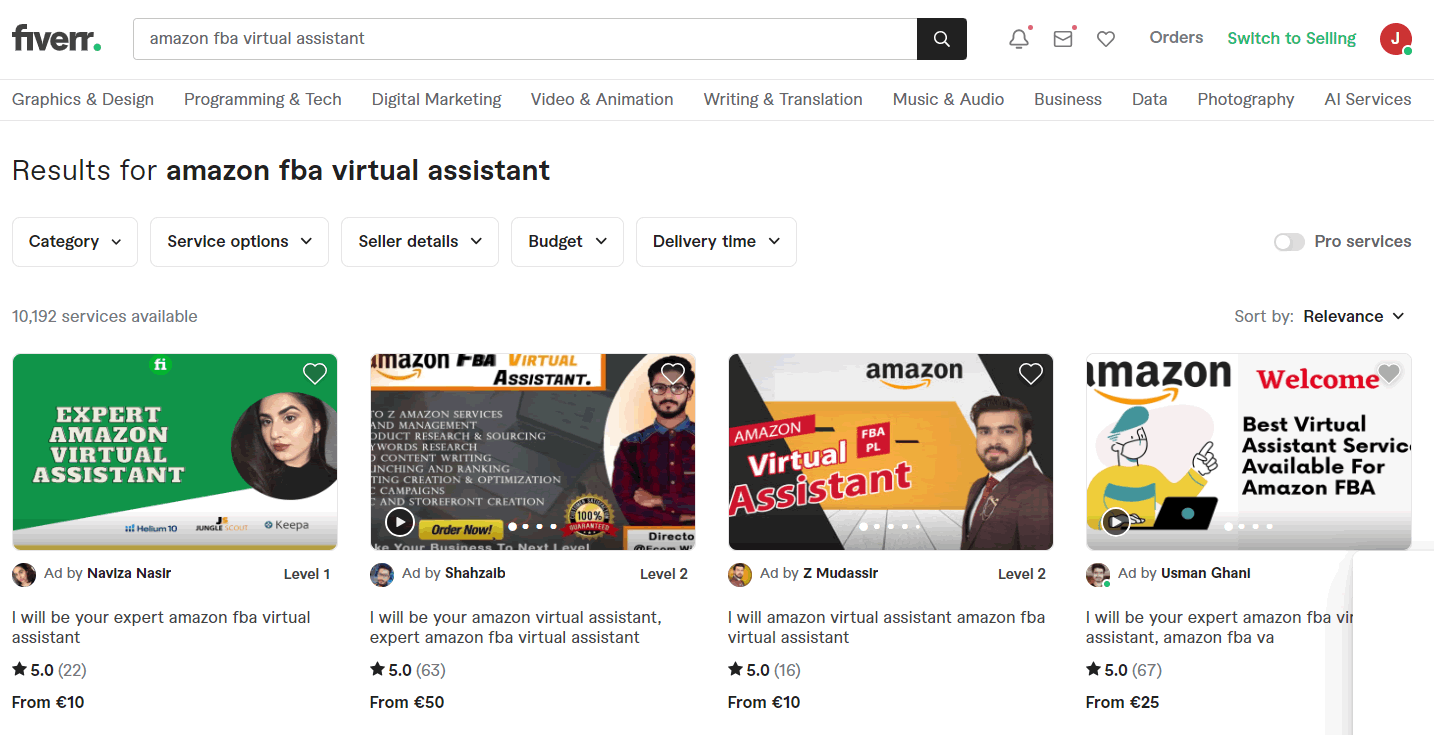Play the Usman Ghani gig video

point(1115,522)
